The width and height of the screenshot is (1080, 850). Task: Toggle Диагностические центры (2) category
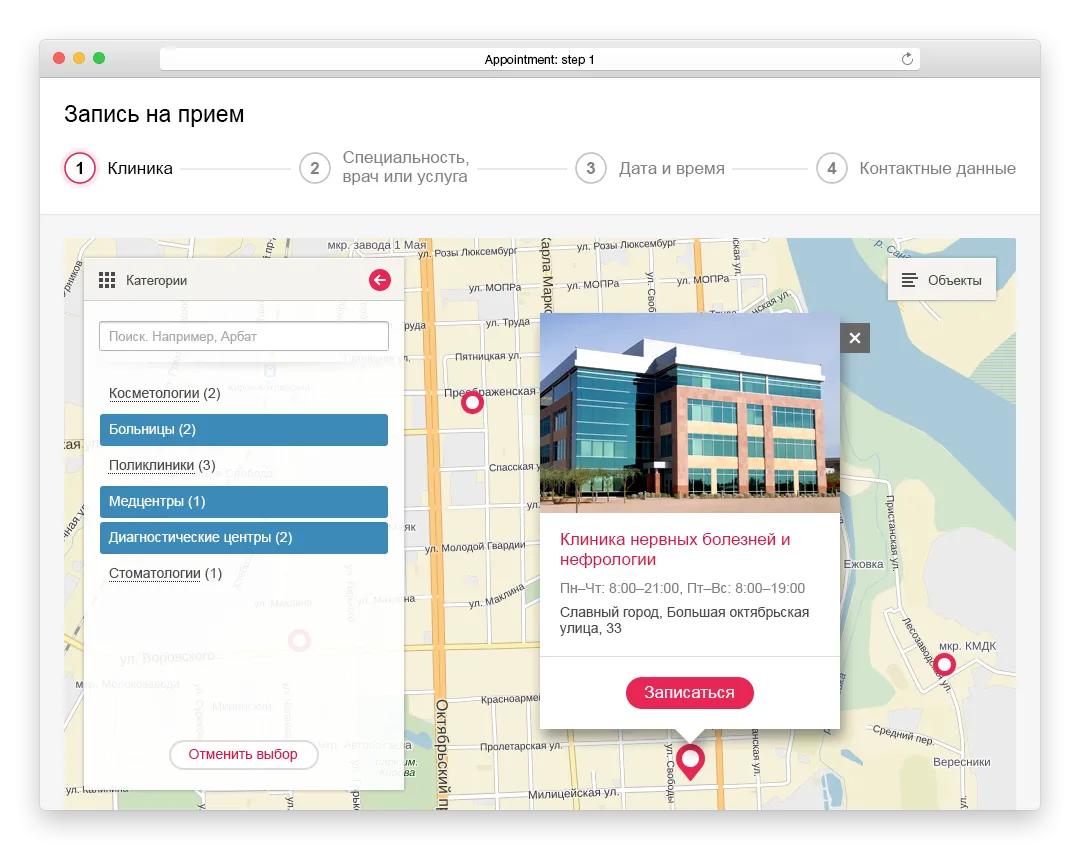coord(244,538)
